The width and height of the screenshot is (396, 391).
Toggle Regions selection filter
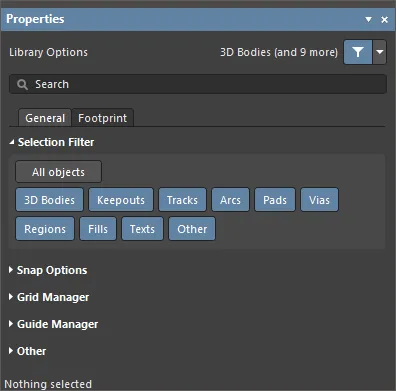(45, 229)
